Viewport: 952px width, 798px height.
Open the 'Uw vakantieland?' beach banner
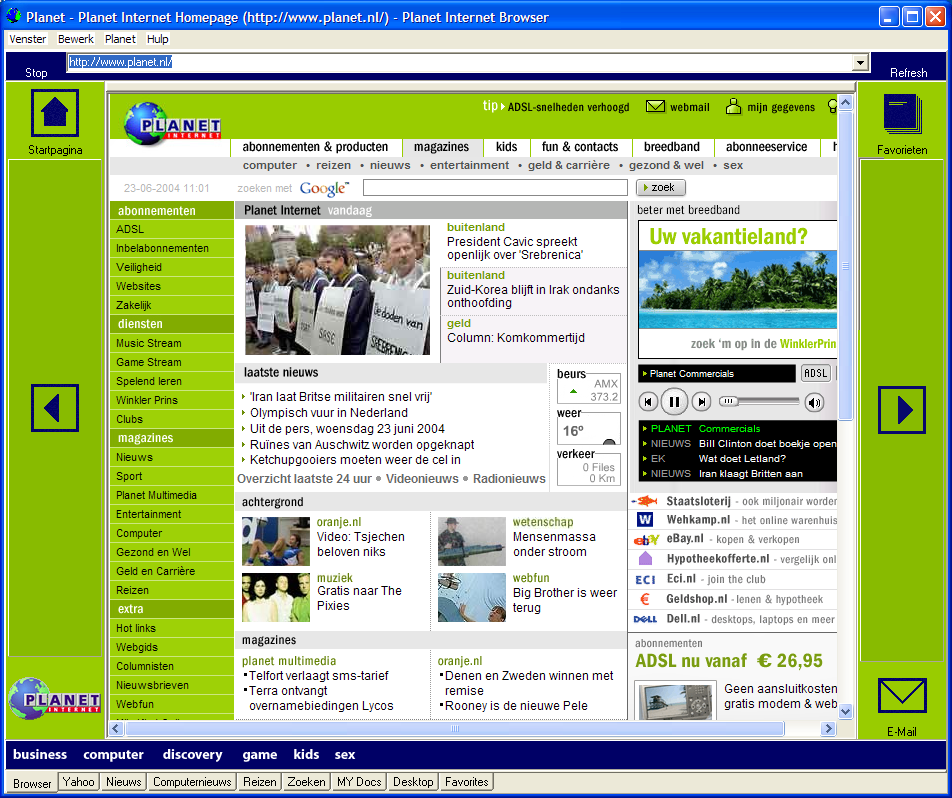[738, 289]
